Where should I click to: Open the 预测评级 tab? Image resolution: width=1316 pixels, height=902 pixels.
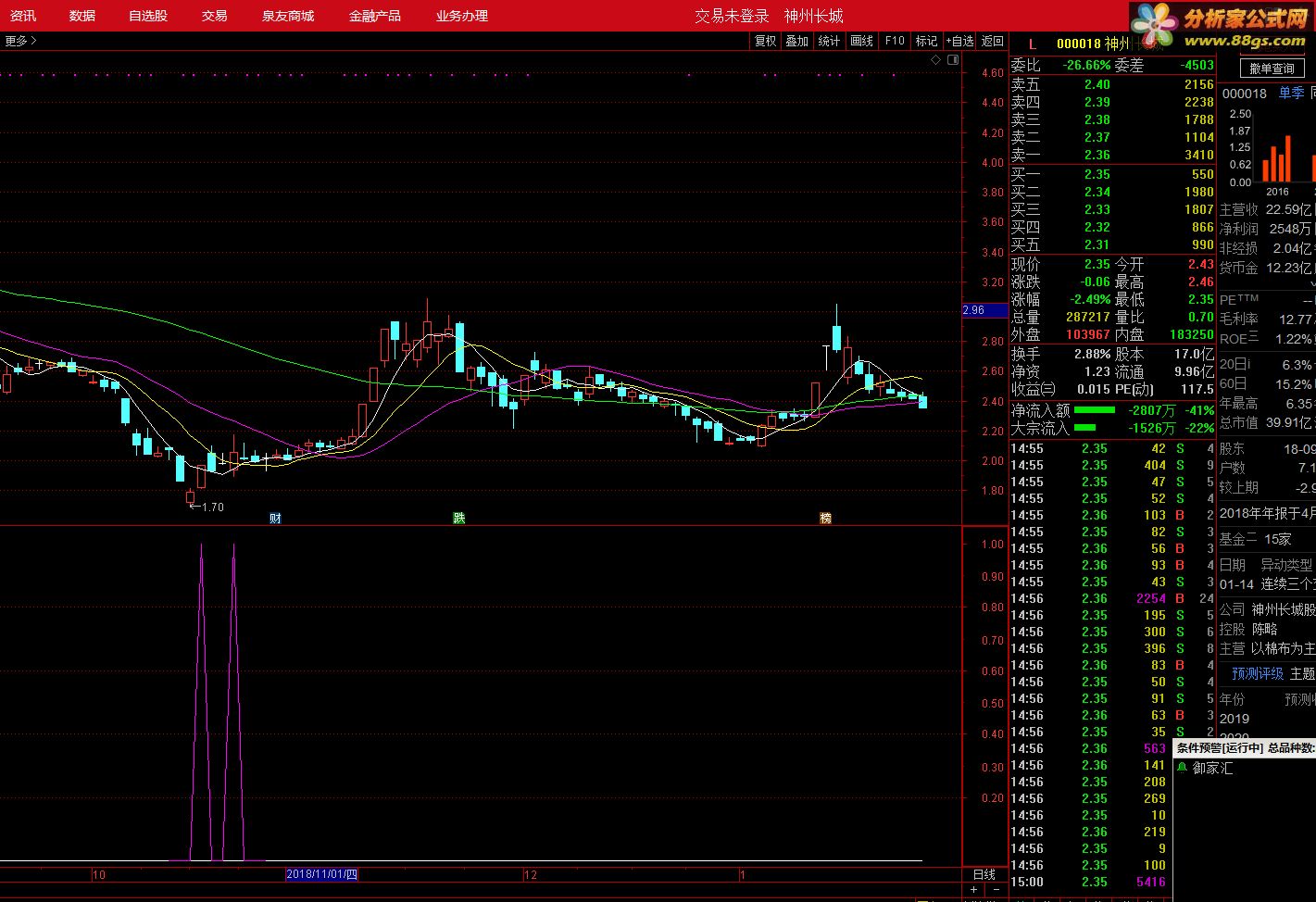(x=1258, y=673)
